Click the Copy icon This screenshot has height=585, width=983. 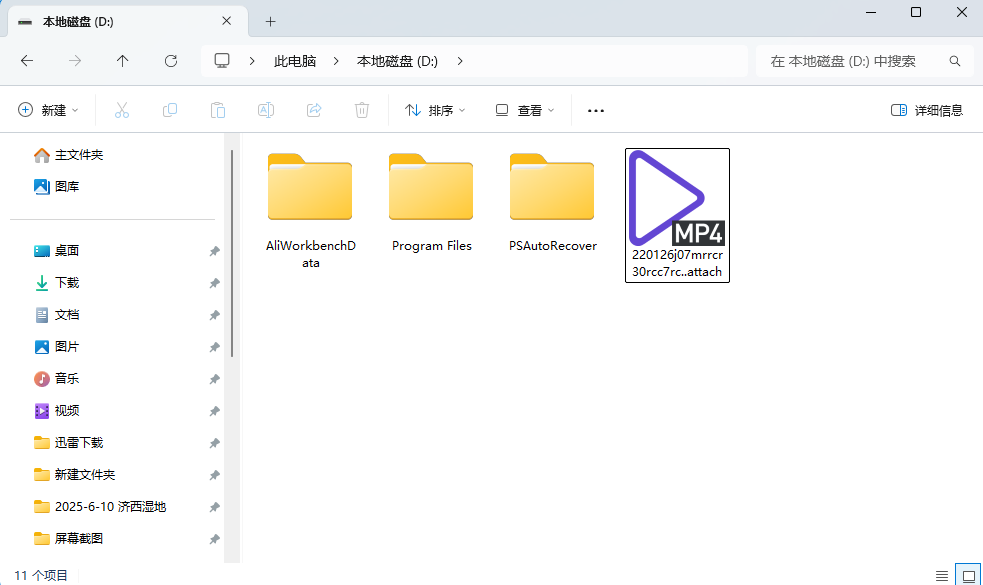pyautogui.click(x=170, y=110)
